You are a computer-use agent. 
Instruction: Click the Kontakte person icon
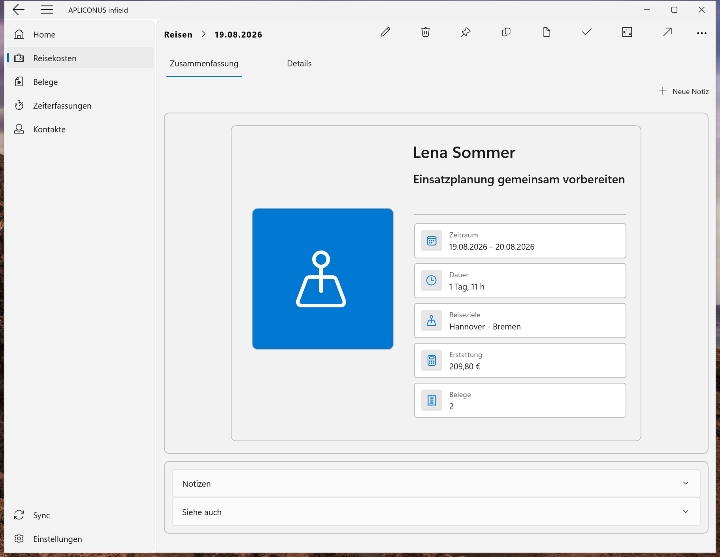(19, 129)
